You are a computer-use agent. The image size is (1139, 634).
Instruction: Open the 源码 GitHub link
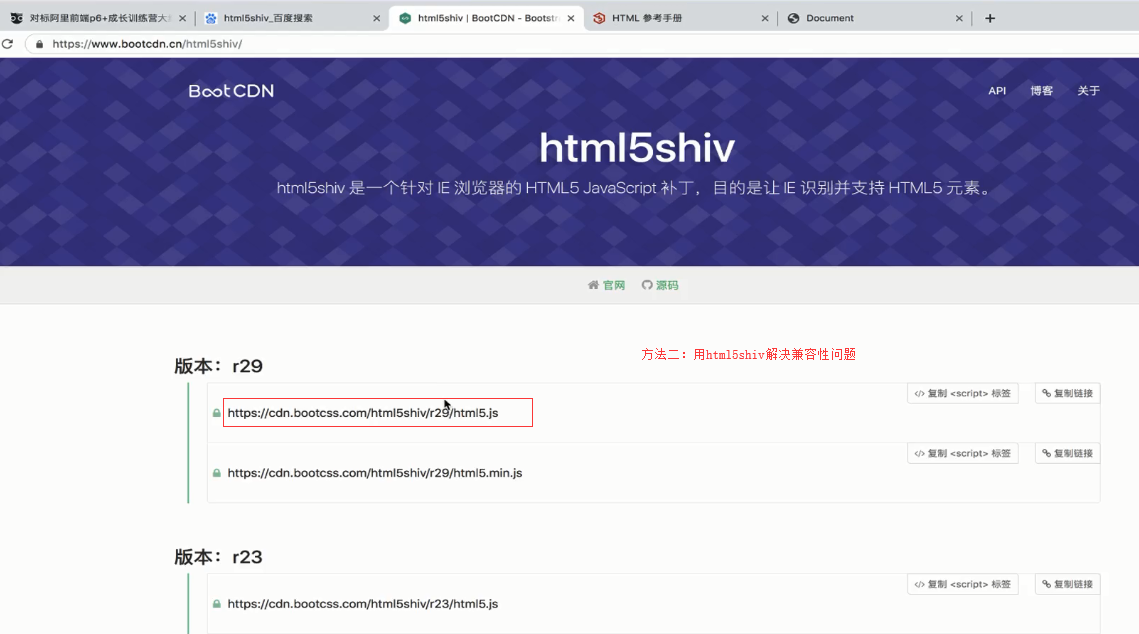pos(660,285)
